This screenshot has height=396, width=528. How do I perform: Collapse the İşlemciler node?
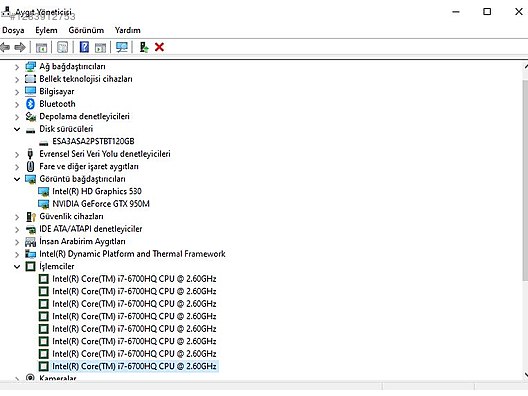point(17,267)
